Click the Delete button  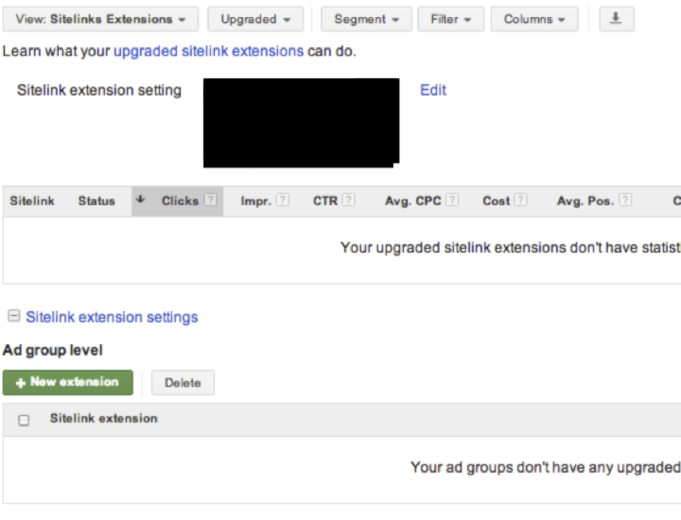tap(183, 383)
